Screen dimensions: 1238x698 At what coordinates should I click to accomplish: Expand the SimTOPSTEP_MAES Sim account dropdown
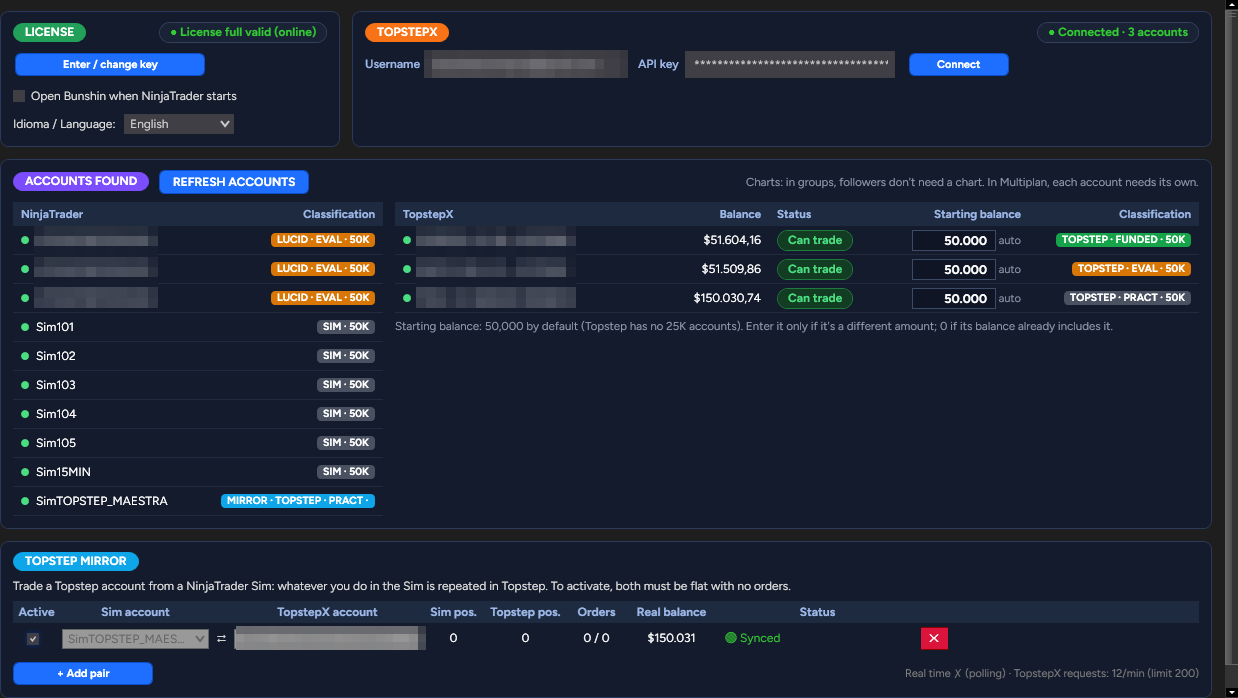pyautogui.click(x=135, y=638)
